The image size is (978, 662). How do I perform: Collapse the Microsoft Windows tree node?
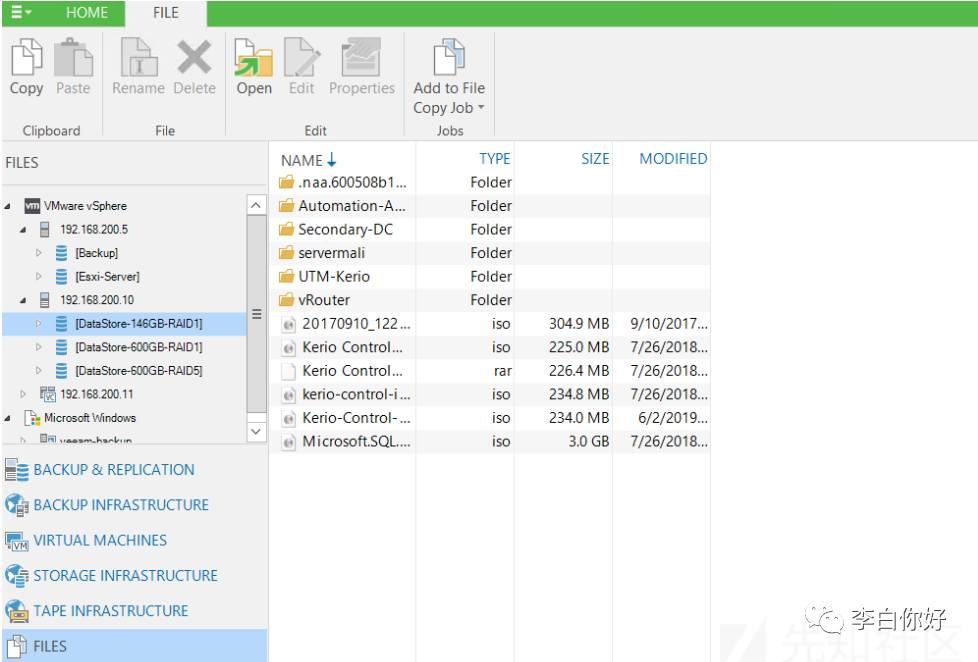pyautogui.click(x=8, y=419)
